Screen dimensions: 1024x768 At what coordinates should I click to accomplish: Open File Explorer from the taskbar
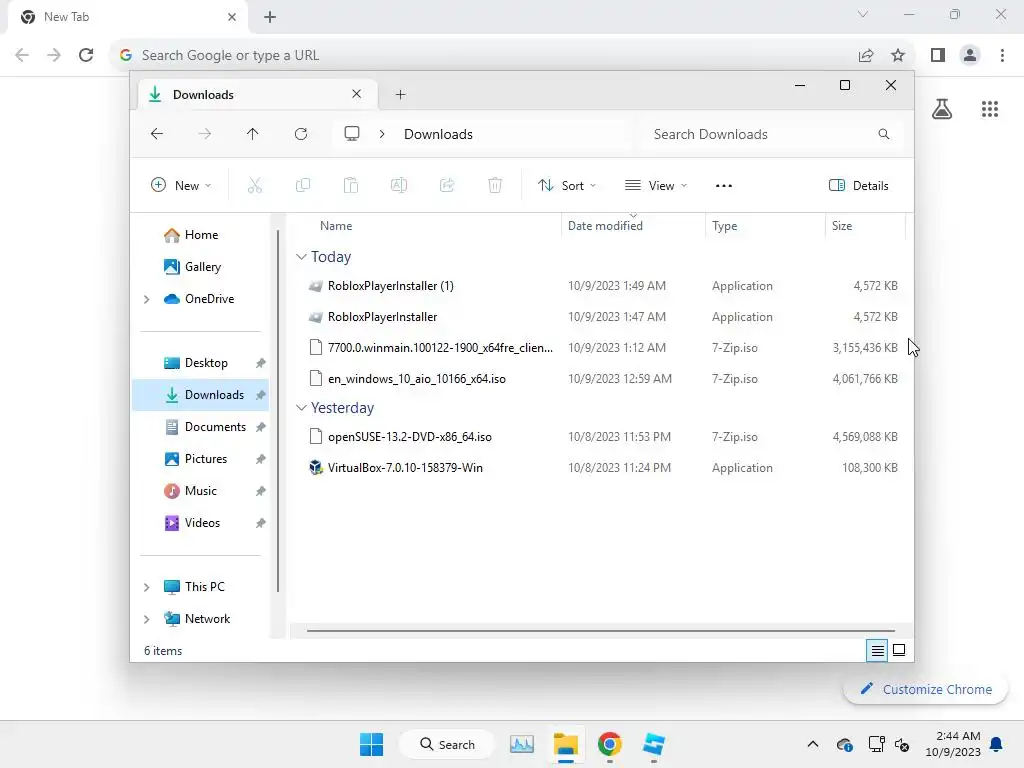[566, 744]
